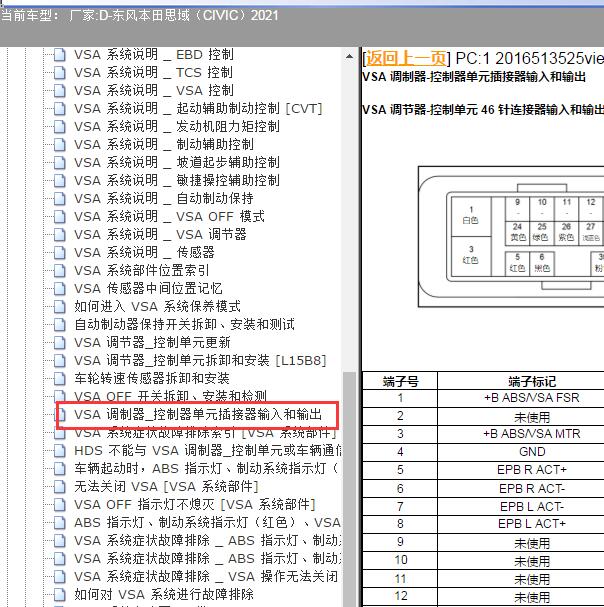Screen dimensions: 604x607
Task: Click page icon beside VSA 调节器_控制单元更新
Action: [x=59, y=343]
